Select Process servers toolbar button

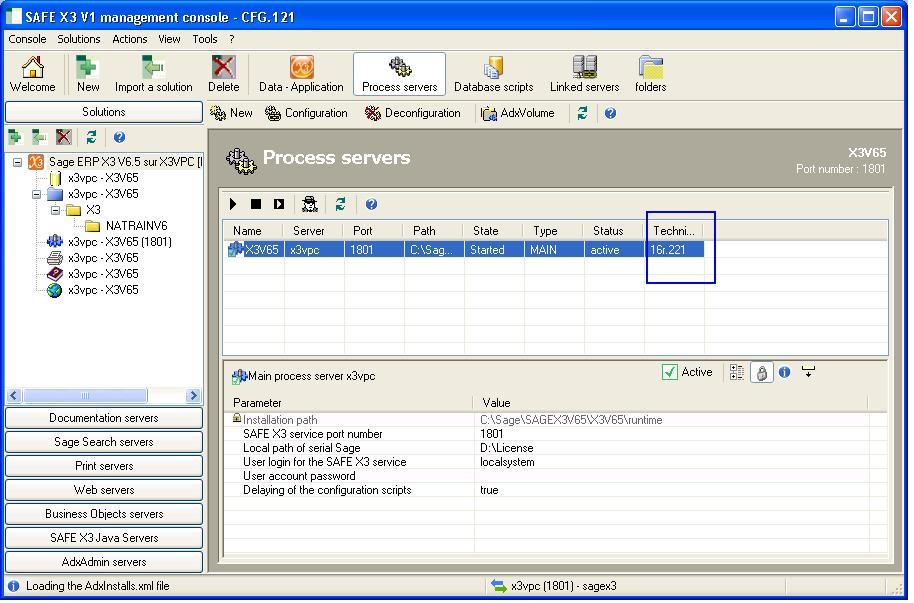coord(399,74)
